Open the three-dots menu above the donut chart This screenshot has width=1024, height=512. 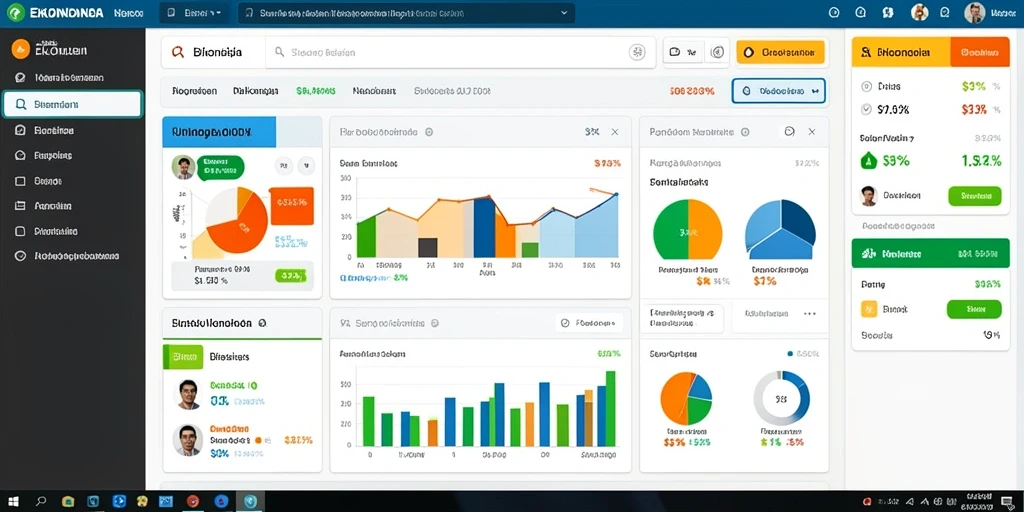click(x=810, y=314)
